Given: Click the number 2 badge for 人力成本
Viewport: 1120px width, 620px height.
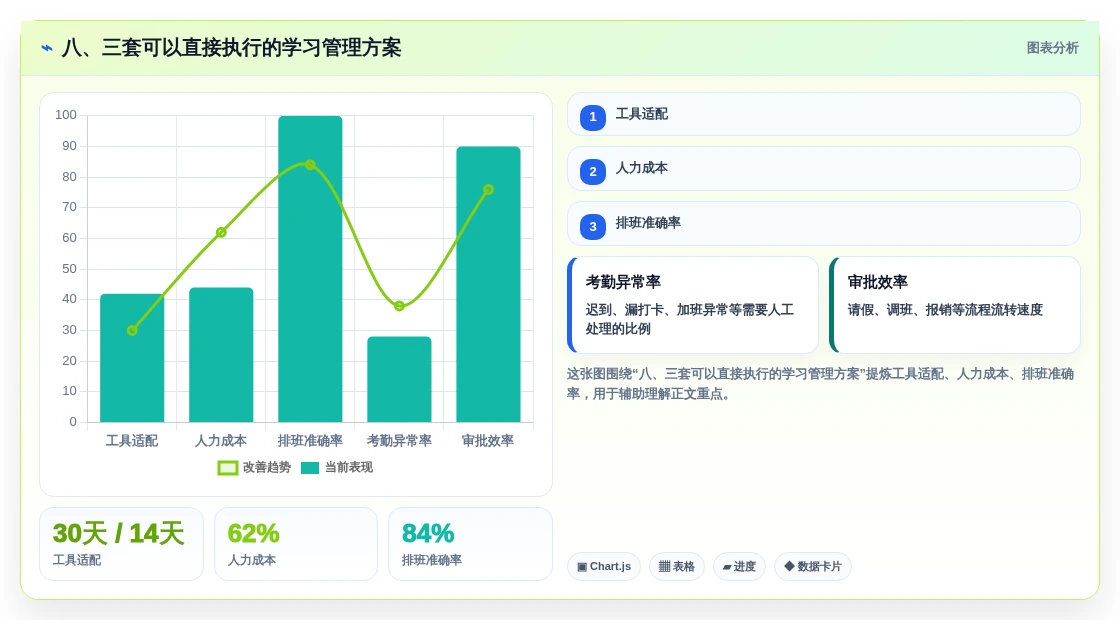Looking at the screenshot, I should 593,171.
